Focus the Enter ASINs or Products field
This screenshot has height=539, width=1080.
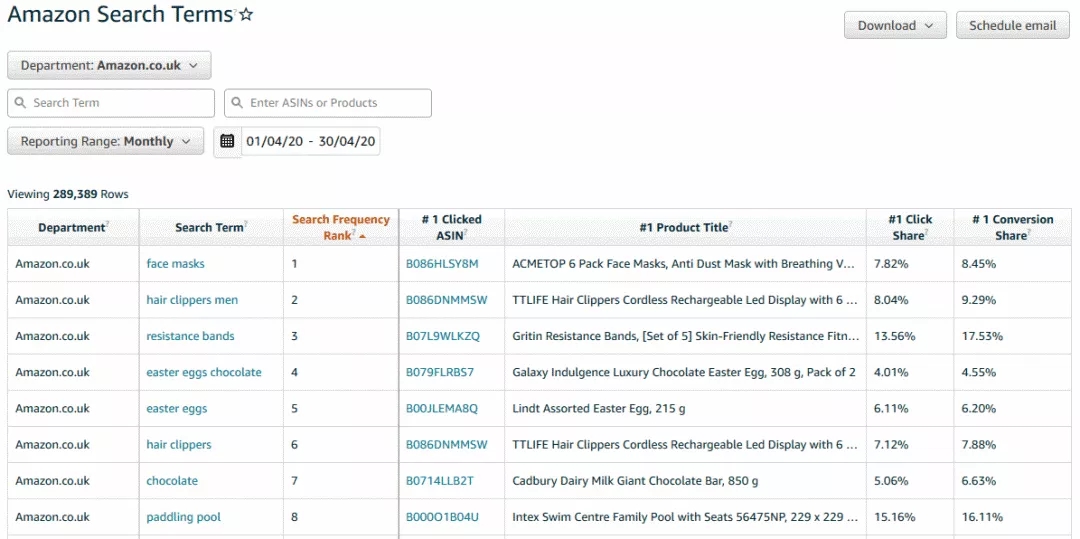pos(328,103)
